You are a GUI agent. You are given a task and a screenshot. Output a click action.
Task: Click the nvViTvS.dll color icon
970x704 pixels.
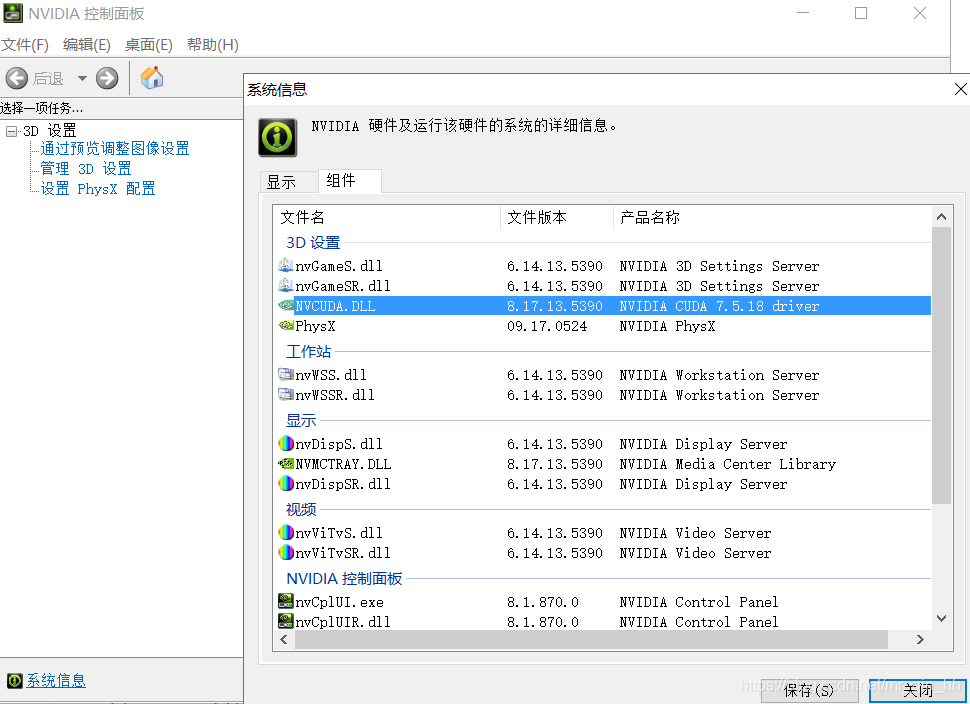(x=286, y=533)
